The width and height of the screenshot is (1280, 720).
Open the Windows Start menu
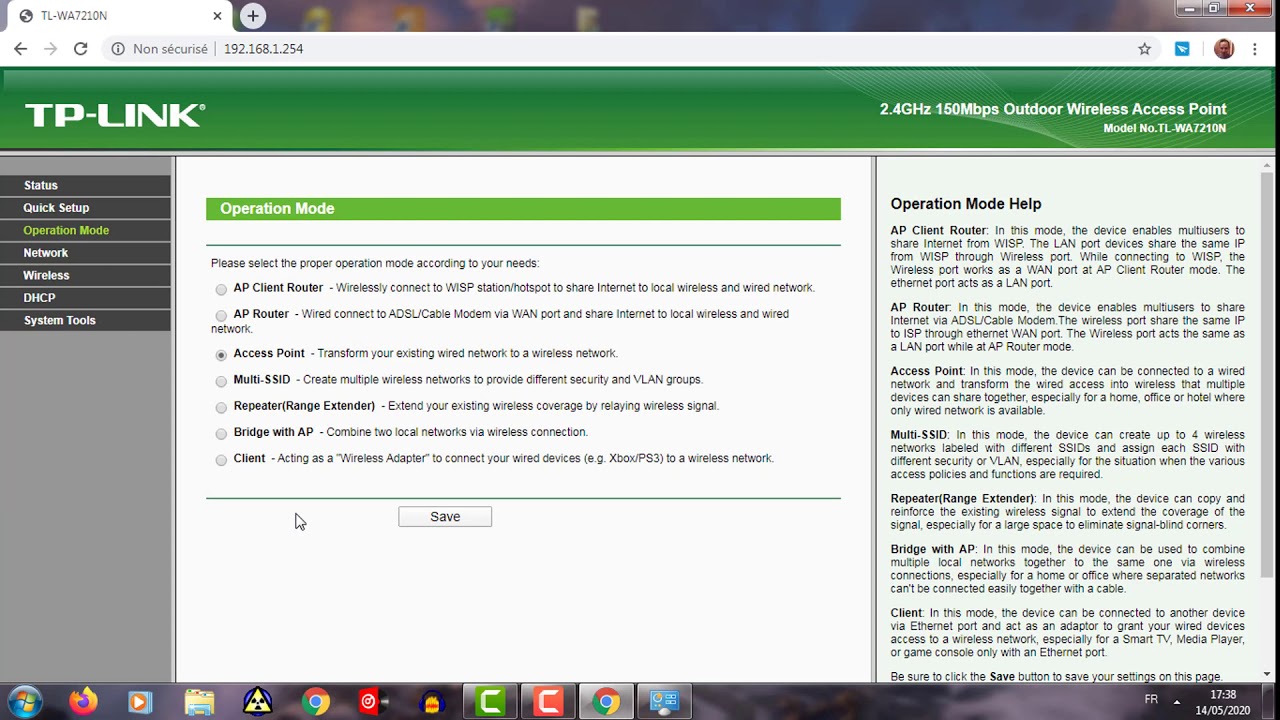click(x=26, y=701)
